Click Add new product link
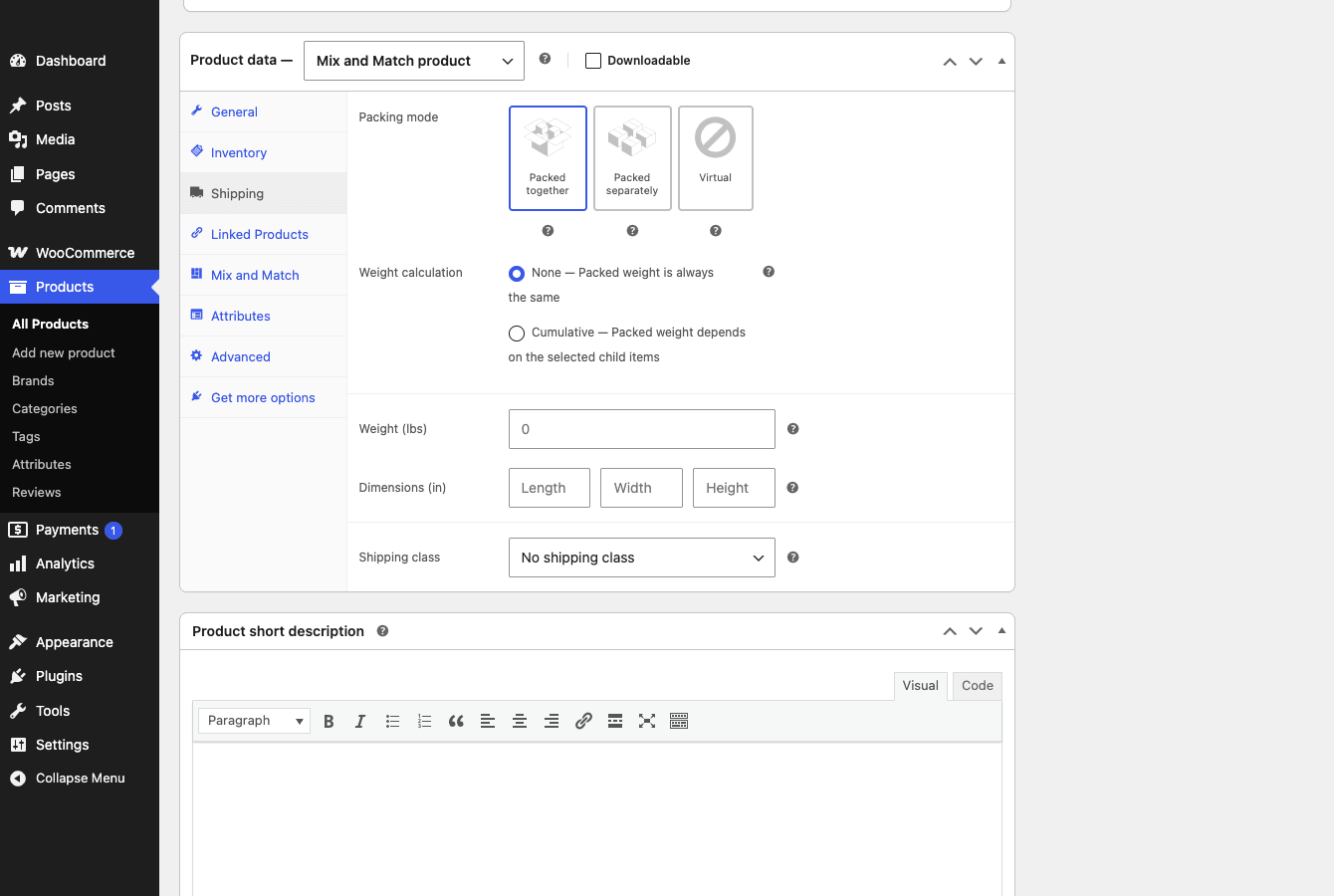The image size is (1334, 896). coord(64,352)
